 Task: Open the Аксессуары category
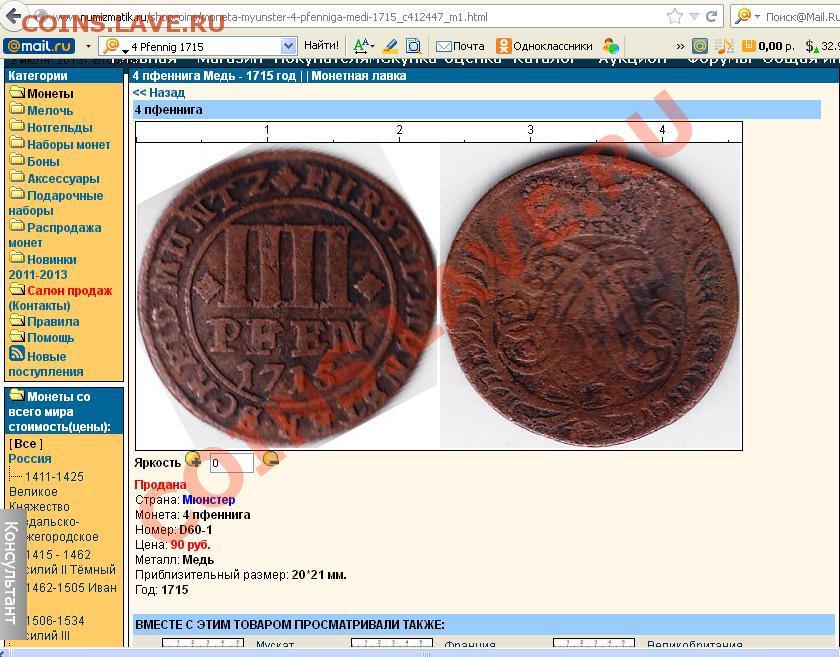tap(63, 178)
